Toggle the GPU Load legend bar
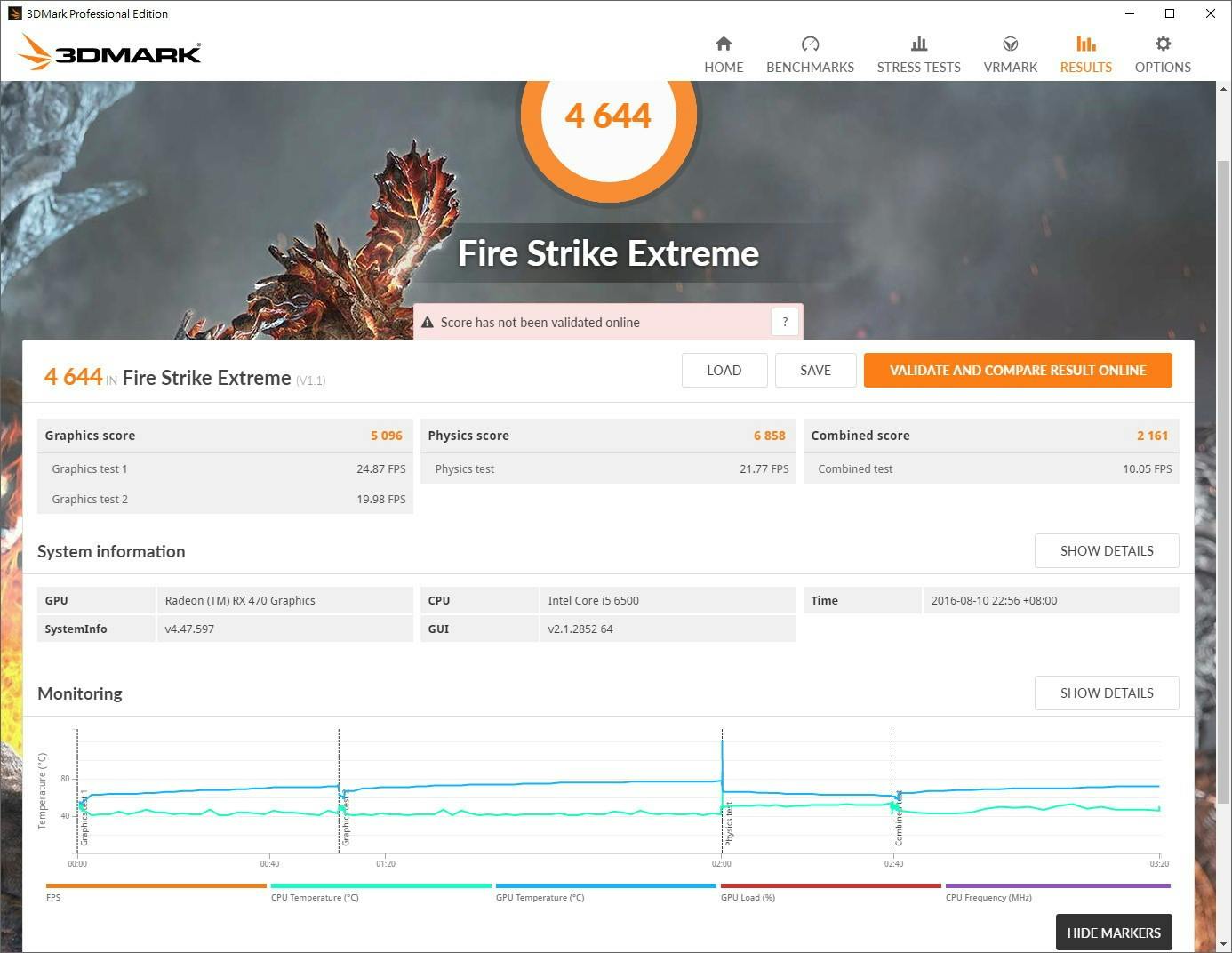This screenshot has width=1232, height=953. tap(830, 886)
